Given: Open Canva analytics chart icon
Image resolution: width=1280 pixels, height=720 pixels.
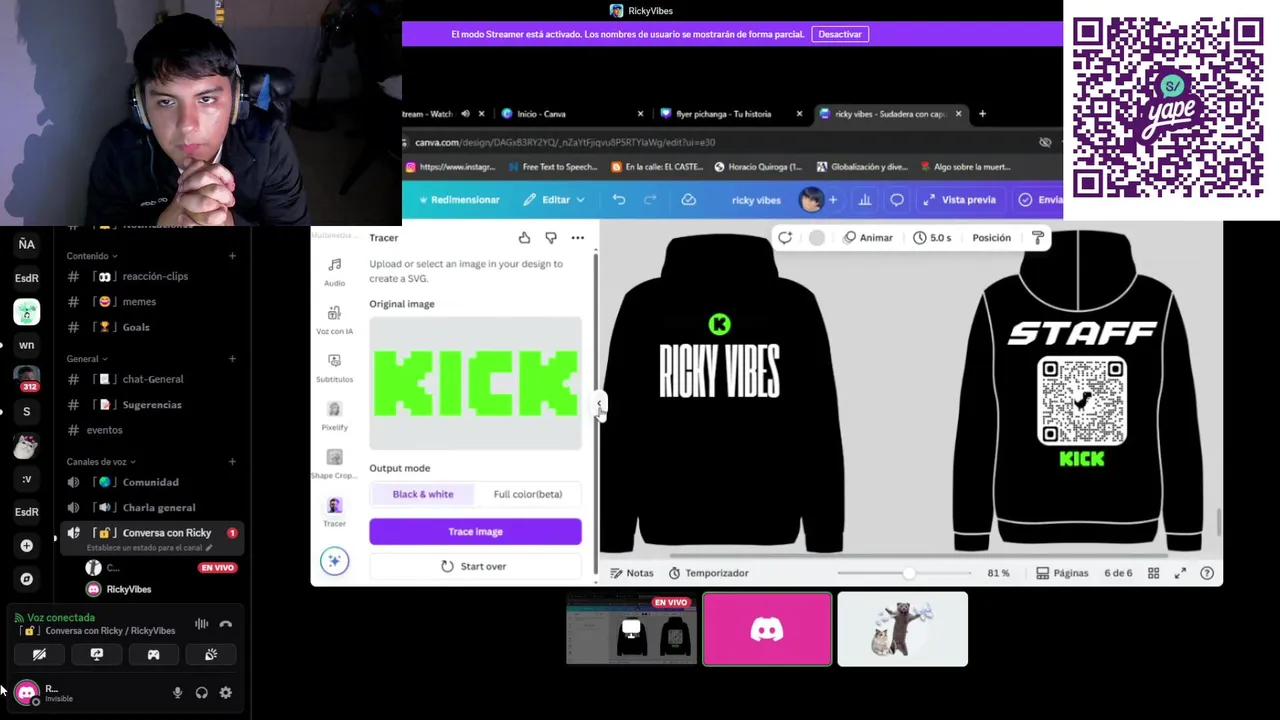Looking at the screenshot, I should 865,200.
